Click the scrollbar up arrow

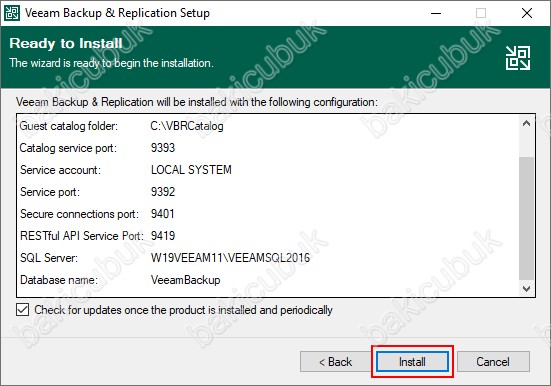pos(526,123)
